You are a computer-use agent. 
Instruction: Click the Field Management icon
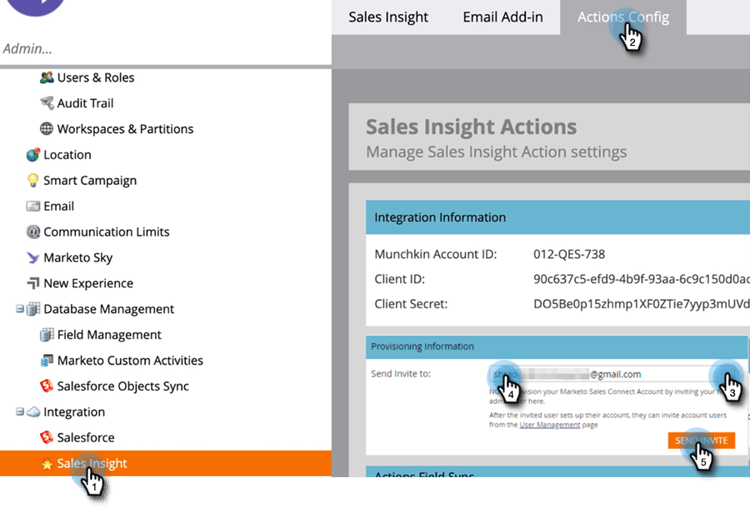point(46,335)
